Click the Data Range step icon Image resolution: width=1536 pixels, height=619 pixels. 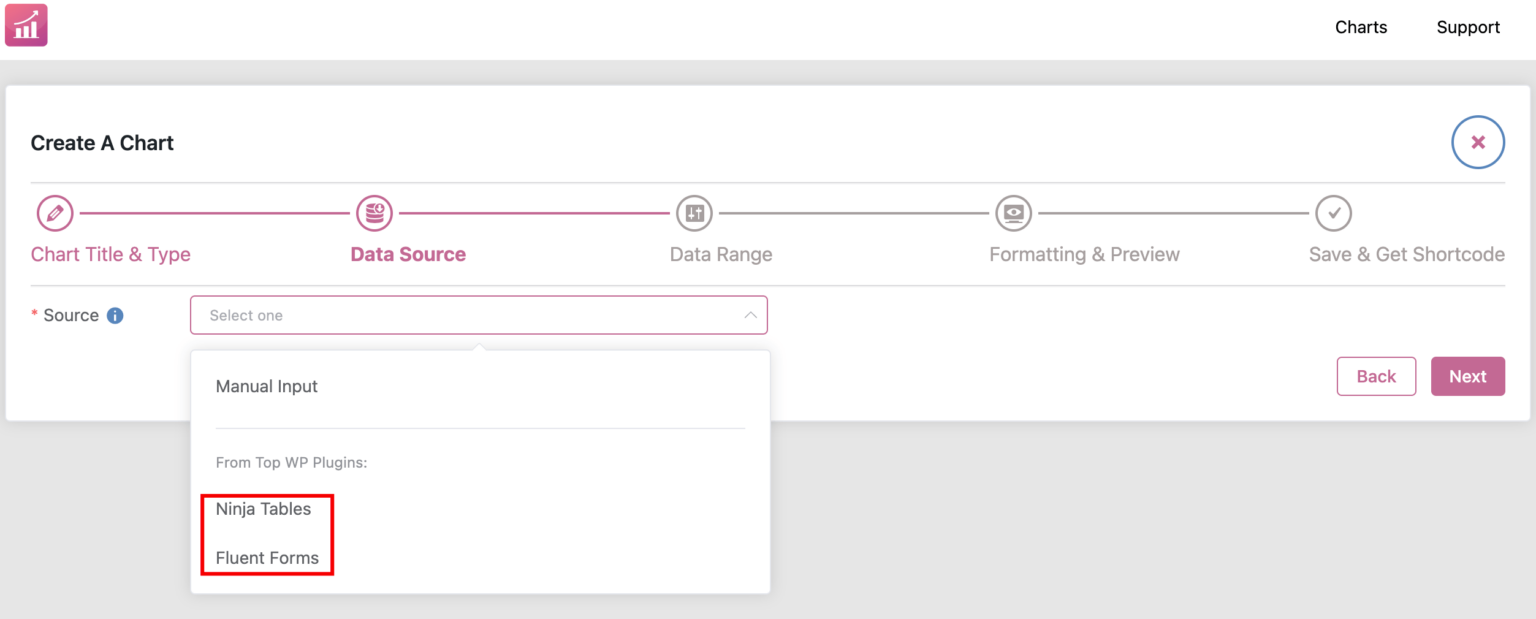[694, 213]
